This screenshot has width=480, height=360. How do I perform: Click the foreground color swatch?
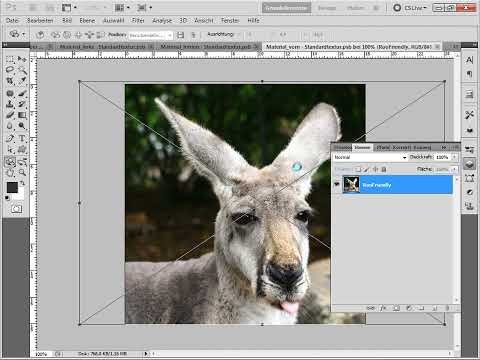pos(12,187)
